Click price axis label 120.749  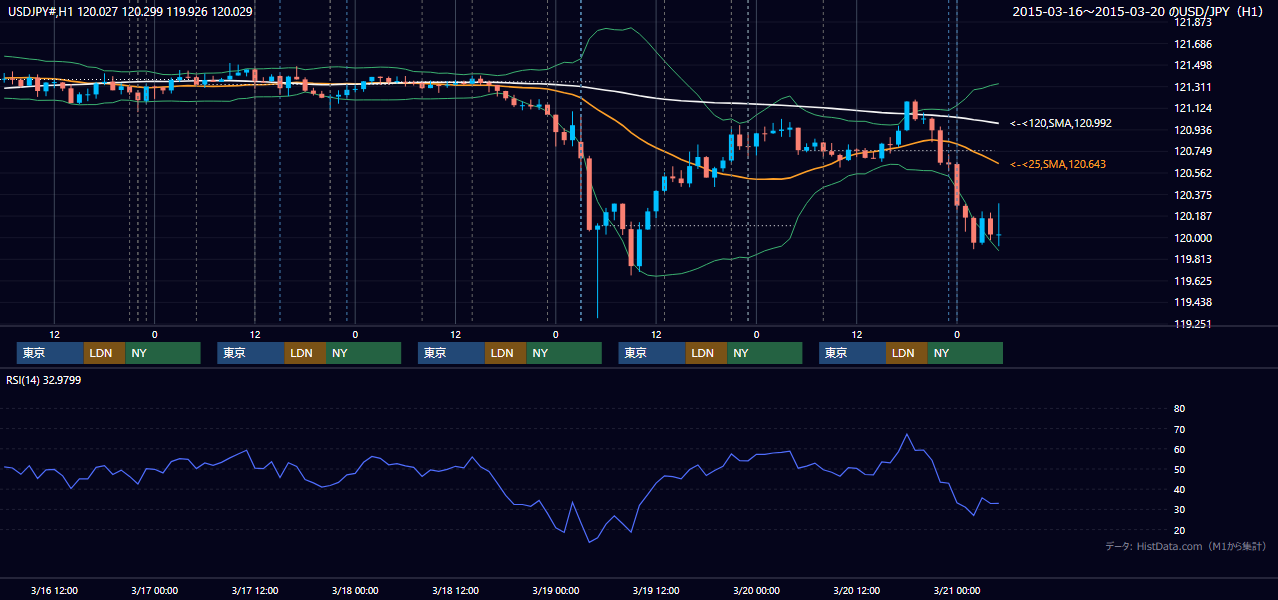pos(1192,151)
